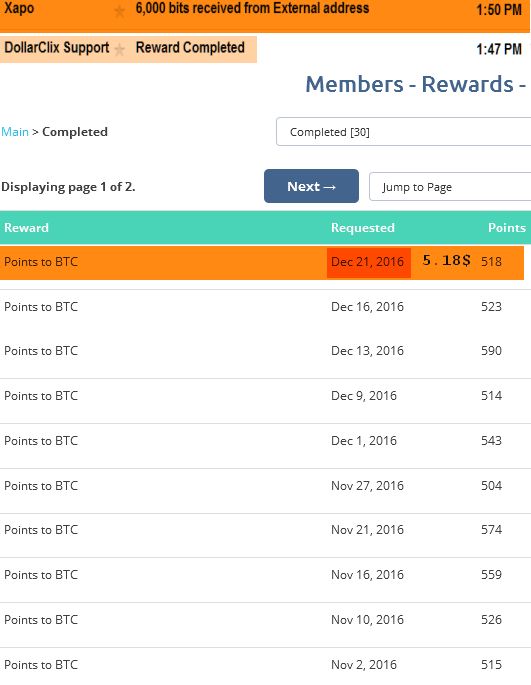Sort by the Reward column header
Viewport: 531px width, 685px height.
pyautogui.click(x=26, y=228)
